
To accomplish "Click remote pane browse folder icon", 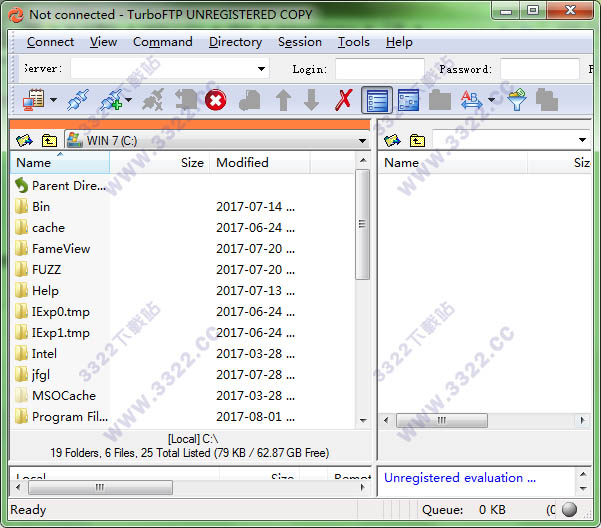I will (x=392, y=141).
